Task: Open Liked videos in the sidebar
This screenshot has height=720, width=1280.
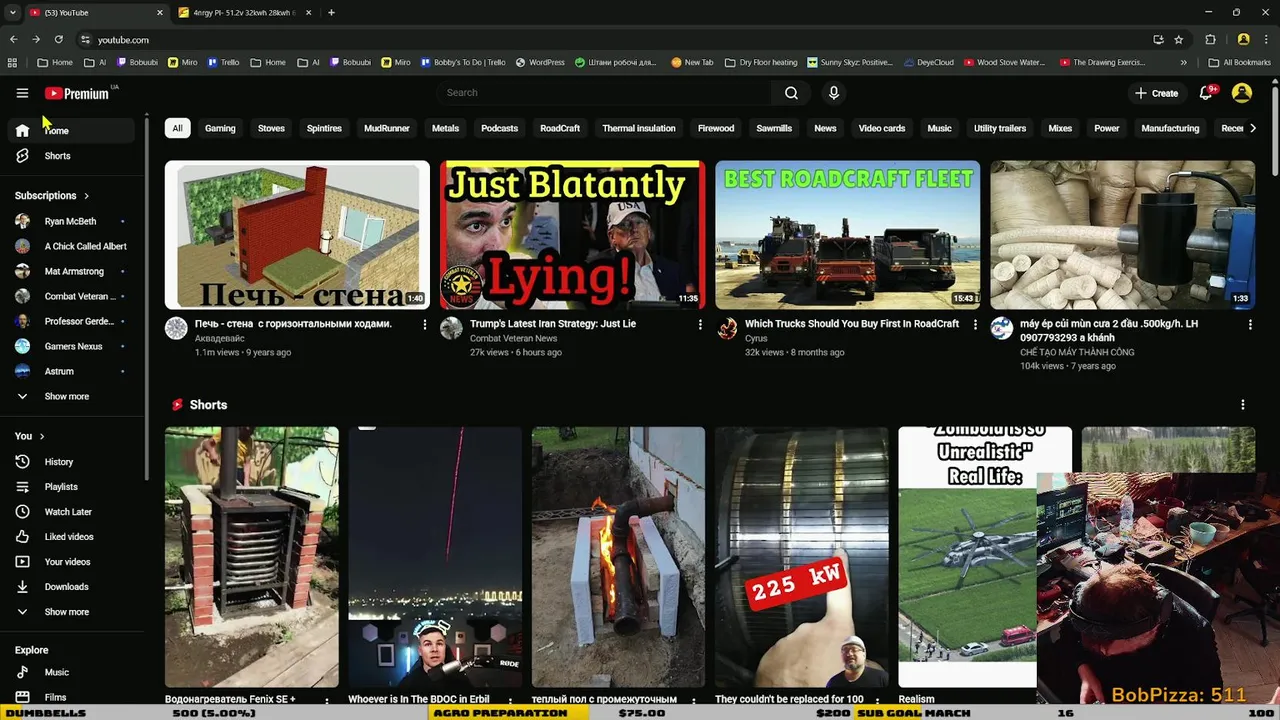Action: click(72, 537)
